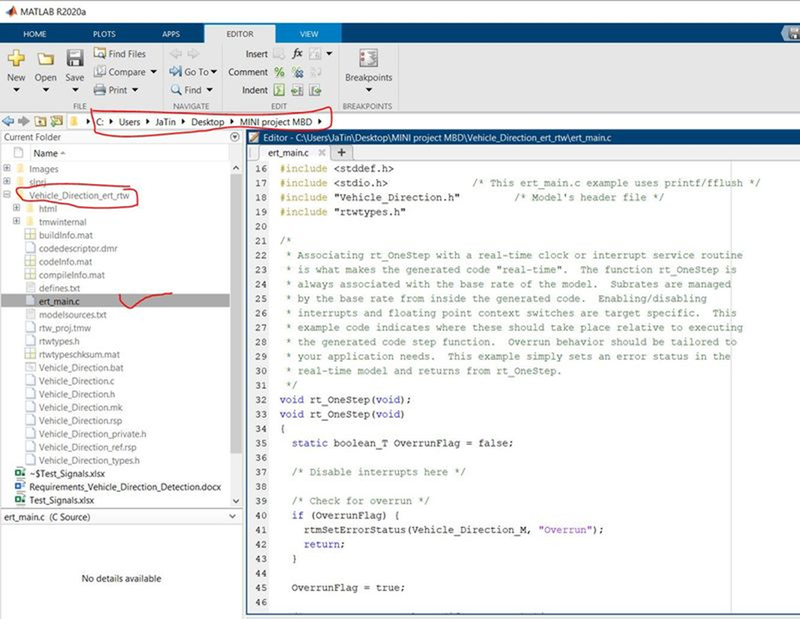Expand the html subfolder
This screenshot has height=619, width=800.
pyautogui.click(x=16, y=208)
